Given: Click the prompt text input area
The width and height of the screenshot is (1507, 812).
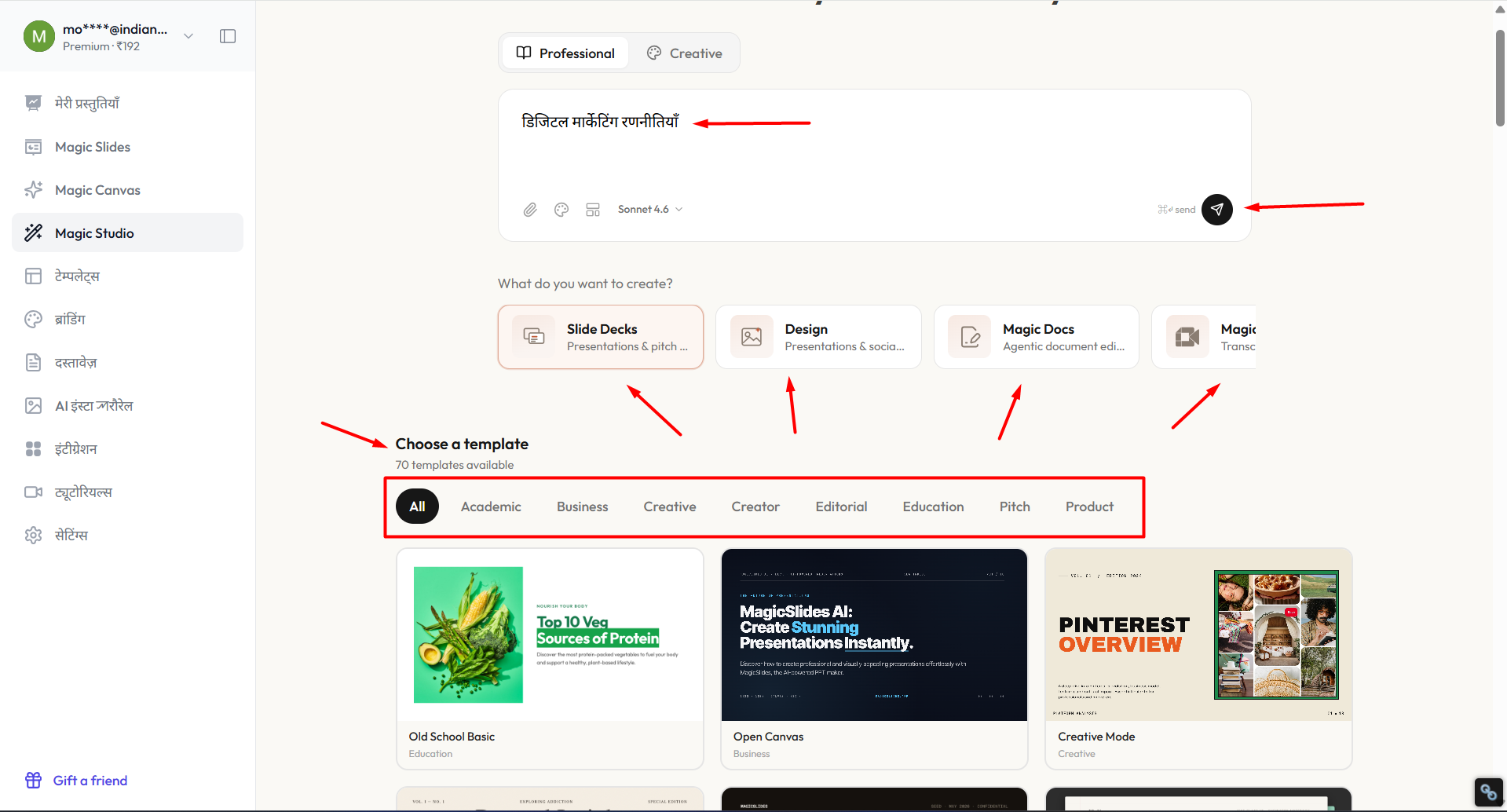Looking at the screenshot, I should [874, 141].
